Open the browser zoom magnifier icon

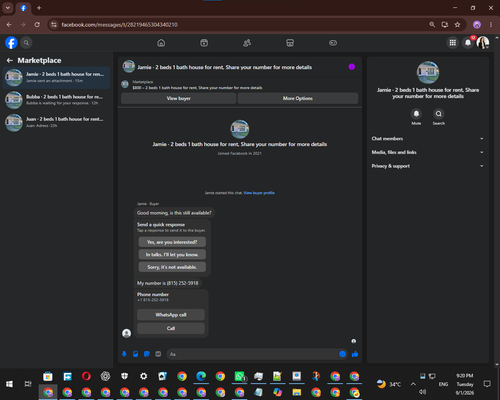point(432,25)
